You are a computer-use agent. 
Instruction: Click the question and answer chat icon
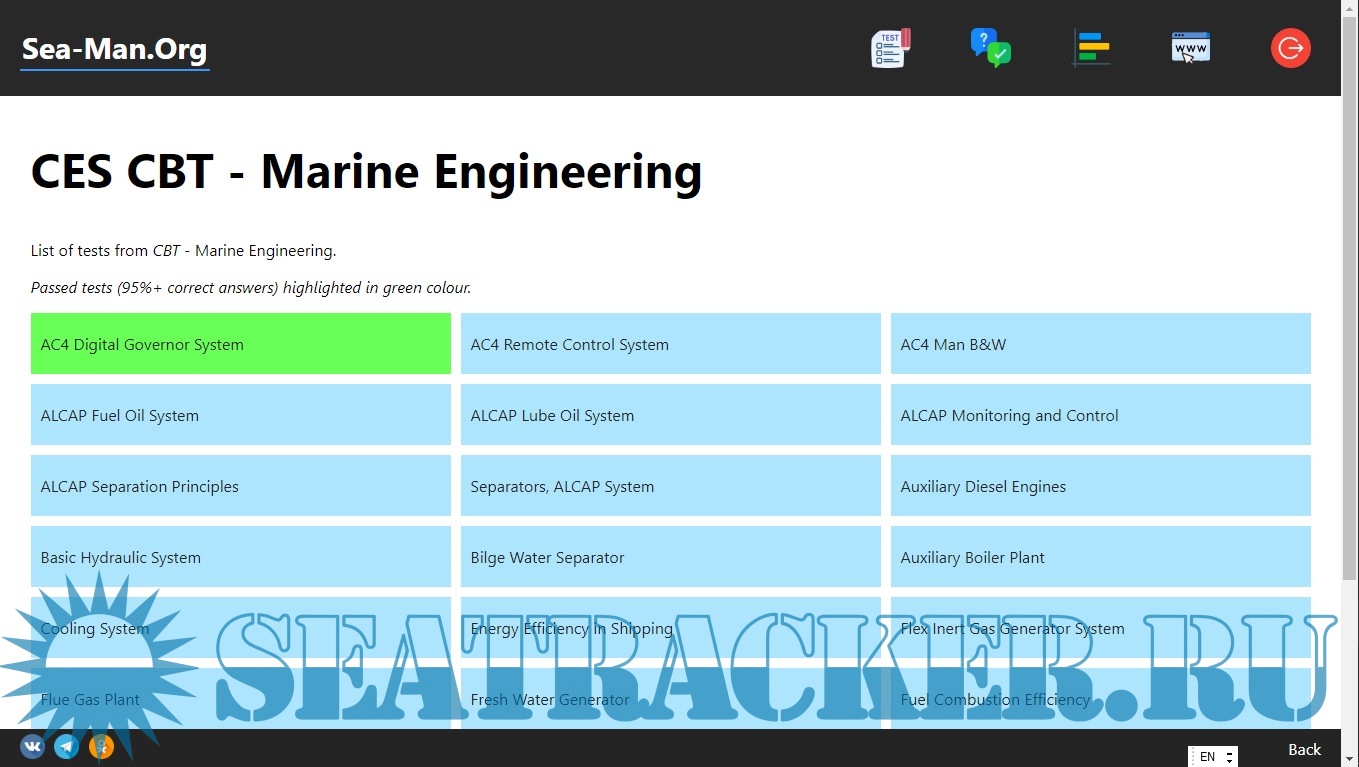tap(990, 48)
